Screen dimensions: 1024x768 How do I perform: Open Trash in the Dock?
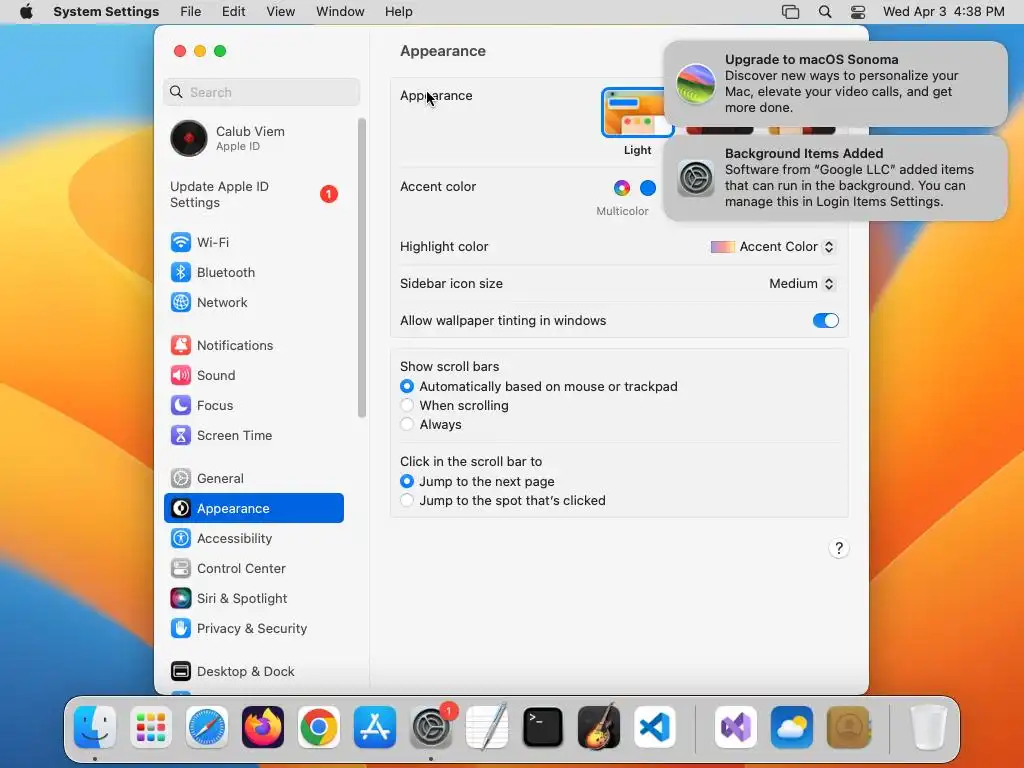coord(928,727)
